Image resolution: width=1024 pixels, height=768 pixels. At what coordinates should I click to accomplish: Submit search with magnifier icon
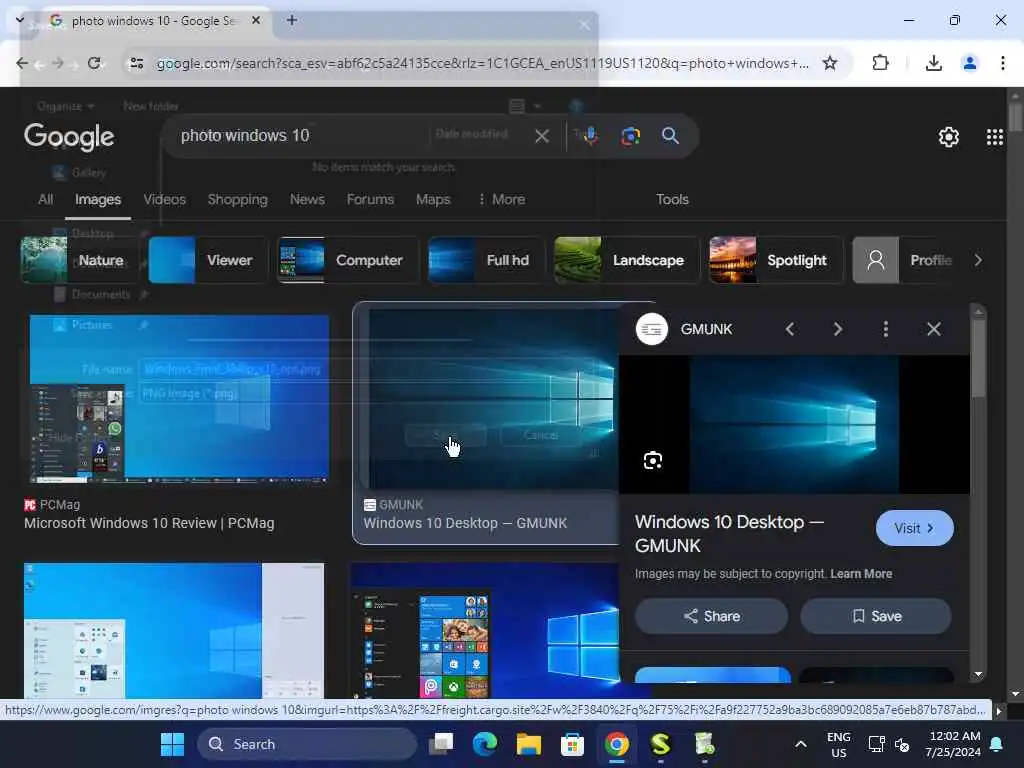pos(670,136)
